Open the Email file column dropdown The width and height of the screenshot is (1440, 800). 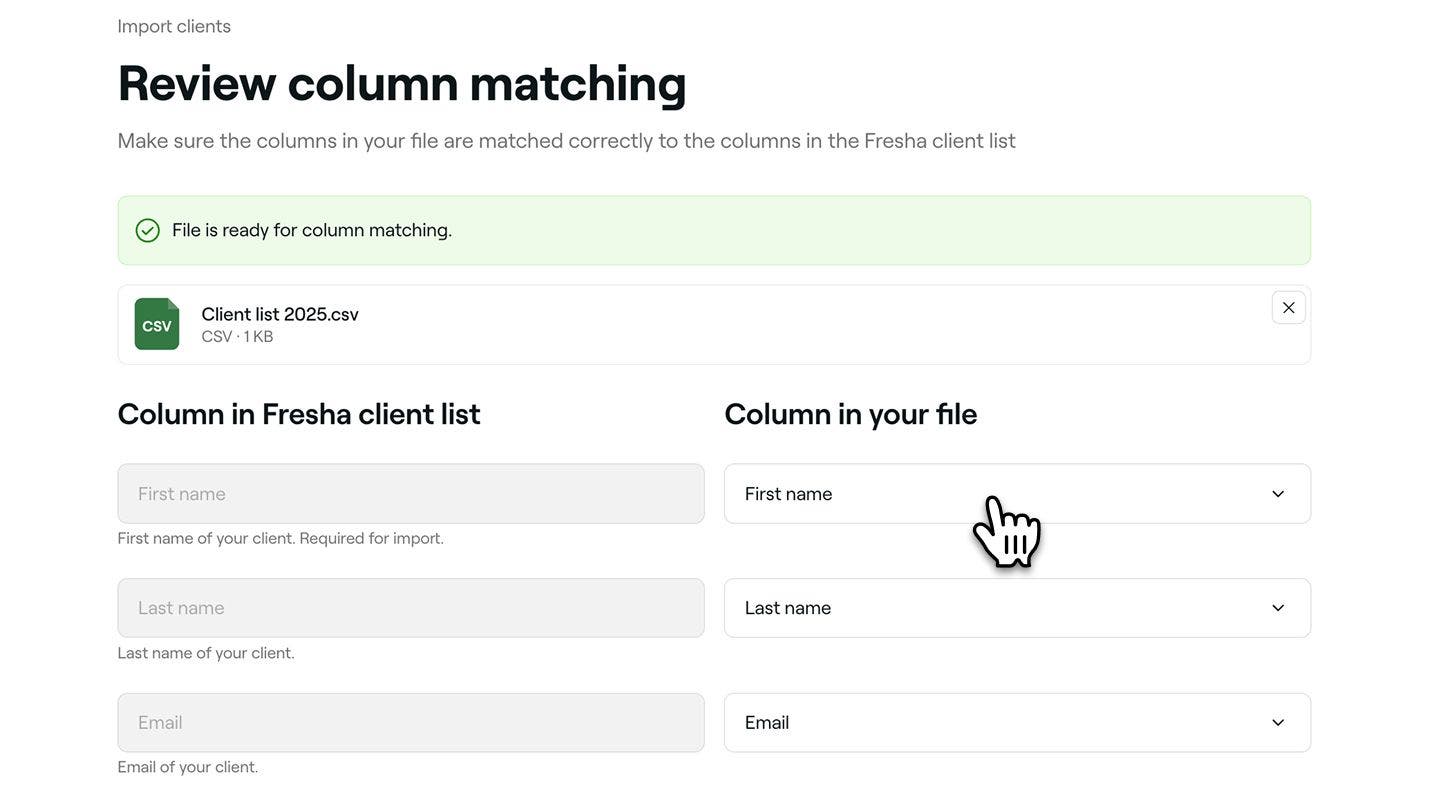click(1017, 722)
